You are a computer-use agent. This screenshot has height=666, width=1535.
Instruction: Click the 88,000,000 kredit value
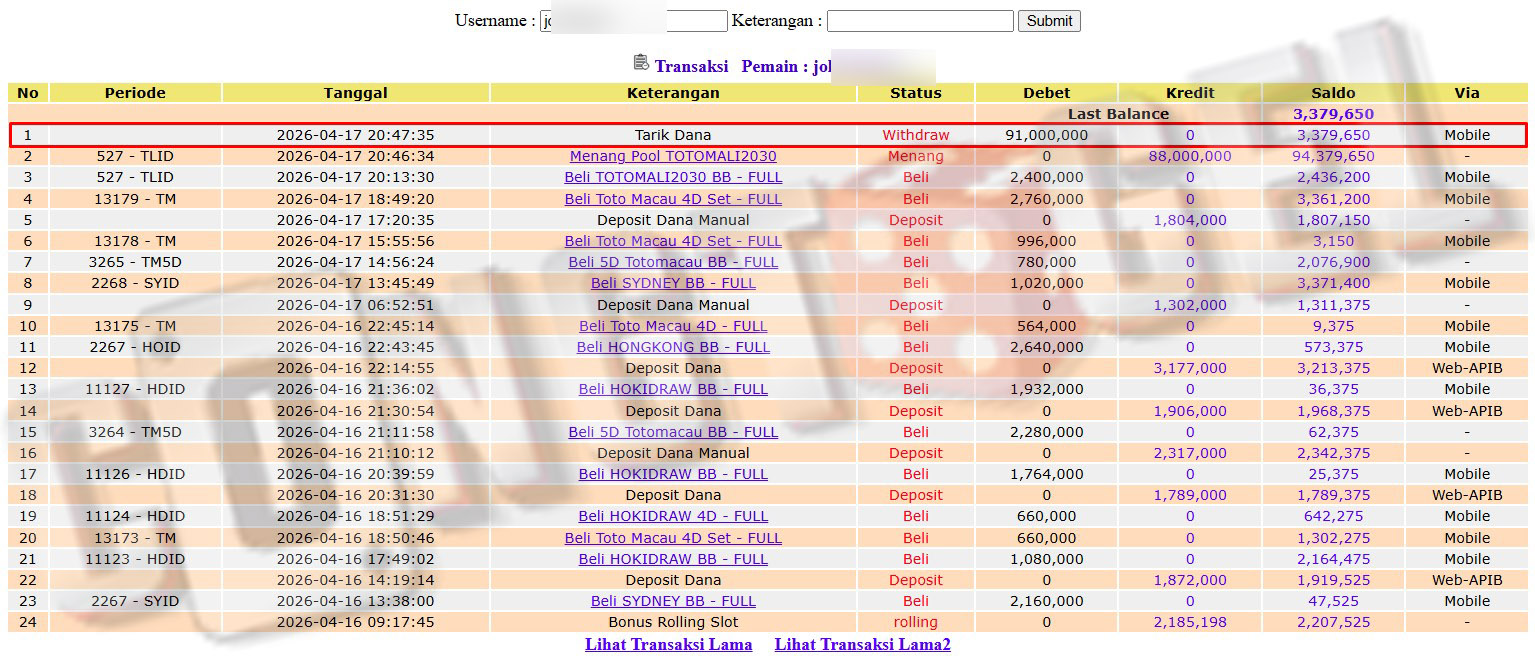(1190, 156)
